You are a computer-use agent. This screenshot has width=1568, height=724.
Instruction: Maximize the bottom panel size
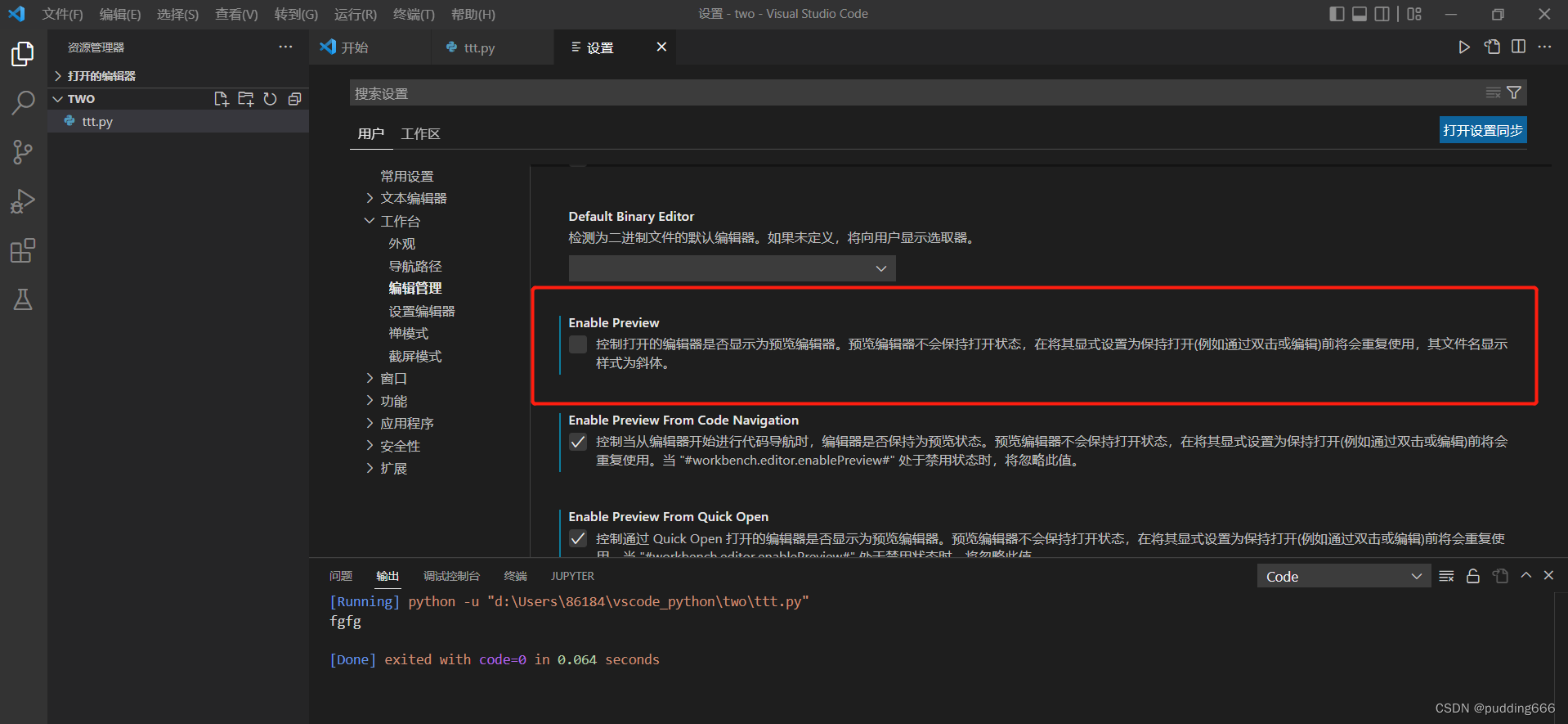[x=1525, y=576]
